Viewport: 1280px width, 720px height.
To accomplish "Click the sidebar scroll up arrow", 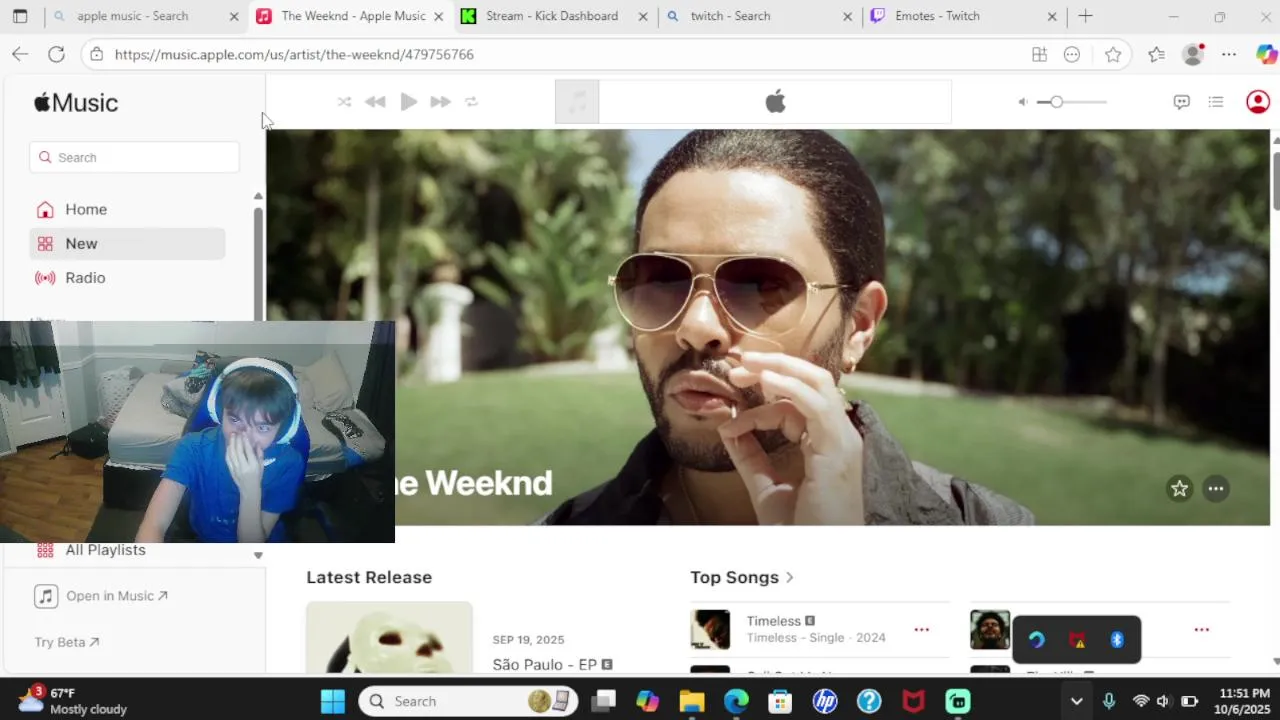I will pyautogui.click(x=258, y=196).
